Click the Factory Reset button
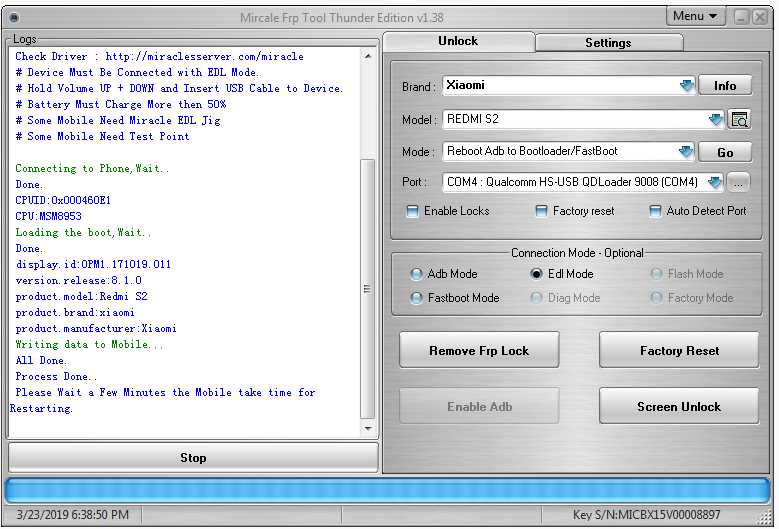Image resolution: width=779 pixels, height=529 pixels. pos(679,351)
